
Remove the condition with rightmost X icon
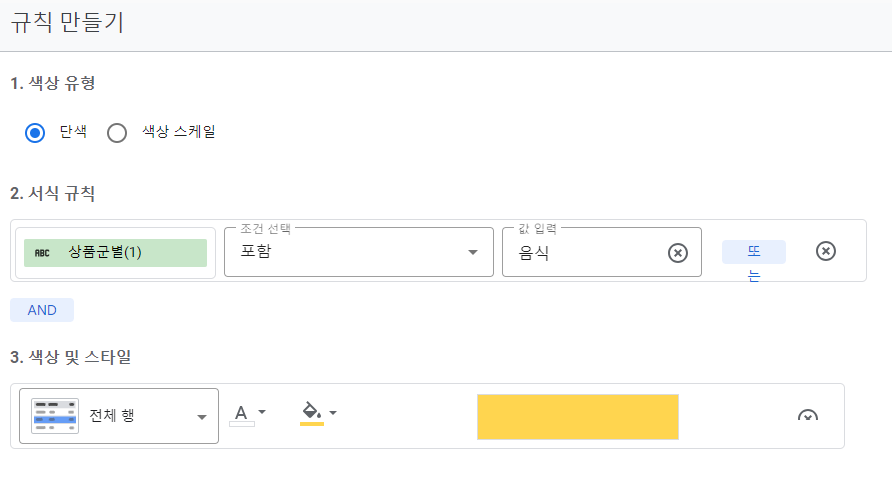826,251
